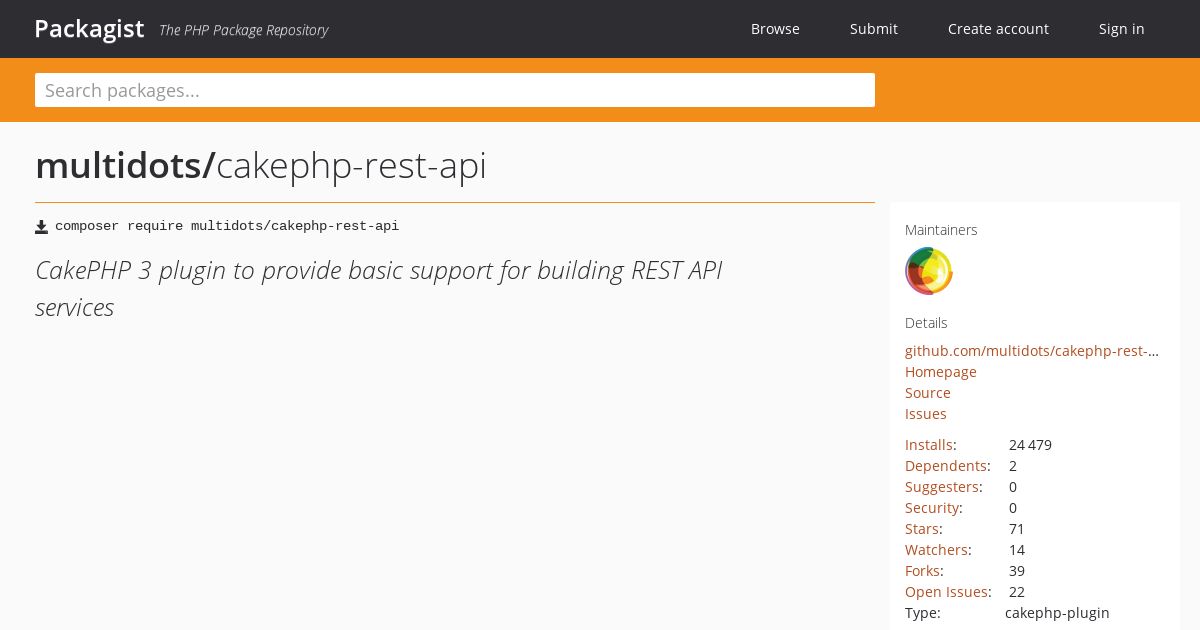Click the Details heading
Image resolution: width=1200 pixels, height=630 pixels.
coord(926,323)
